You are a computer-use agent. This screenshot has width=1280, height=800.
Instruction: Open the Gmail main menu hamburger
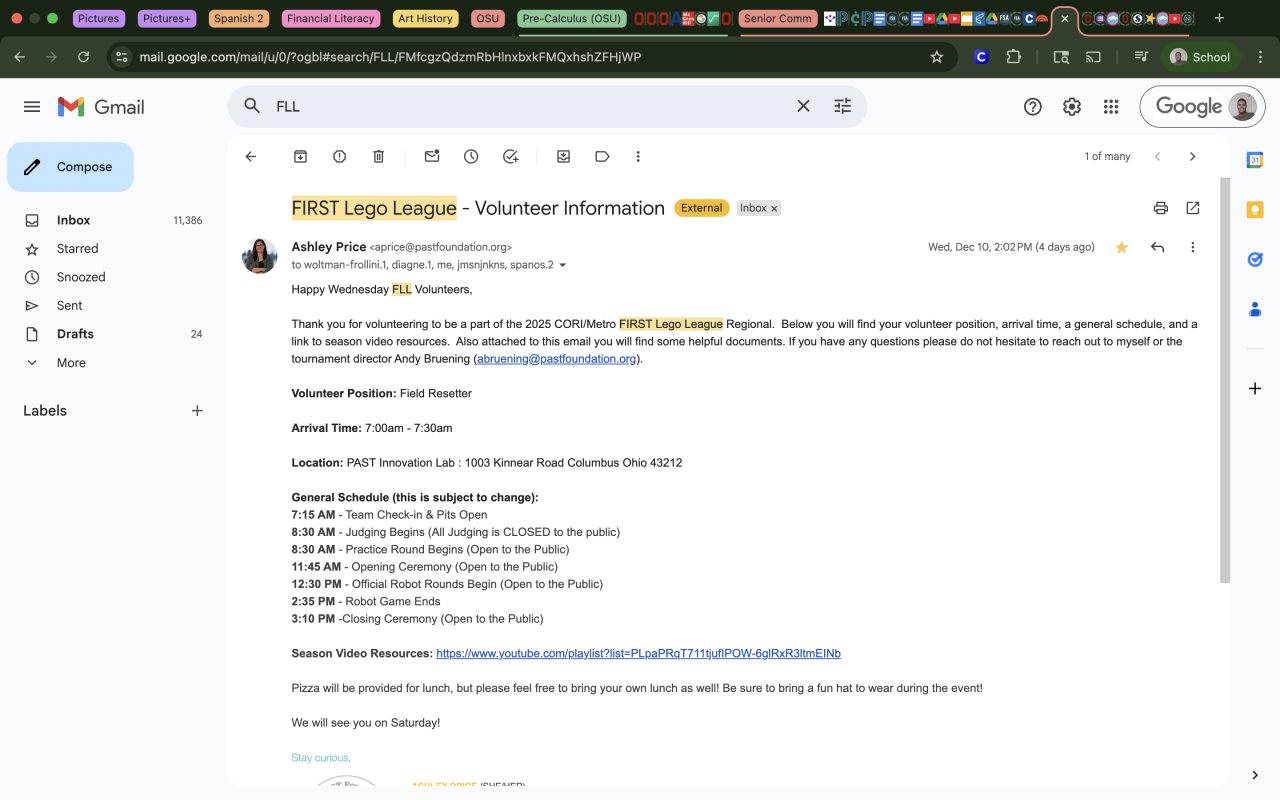tap(32, 107)
